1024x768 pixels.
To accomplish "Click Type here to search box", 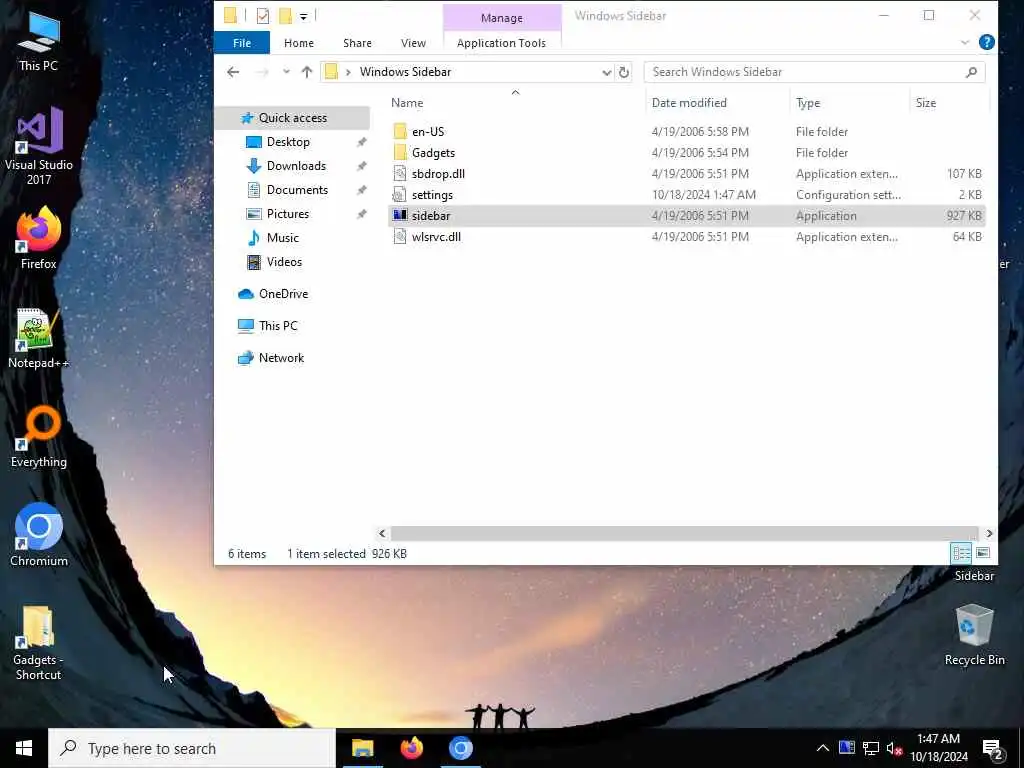I will coord(192,748).
